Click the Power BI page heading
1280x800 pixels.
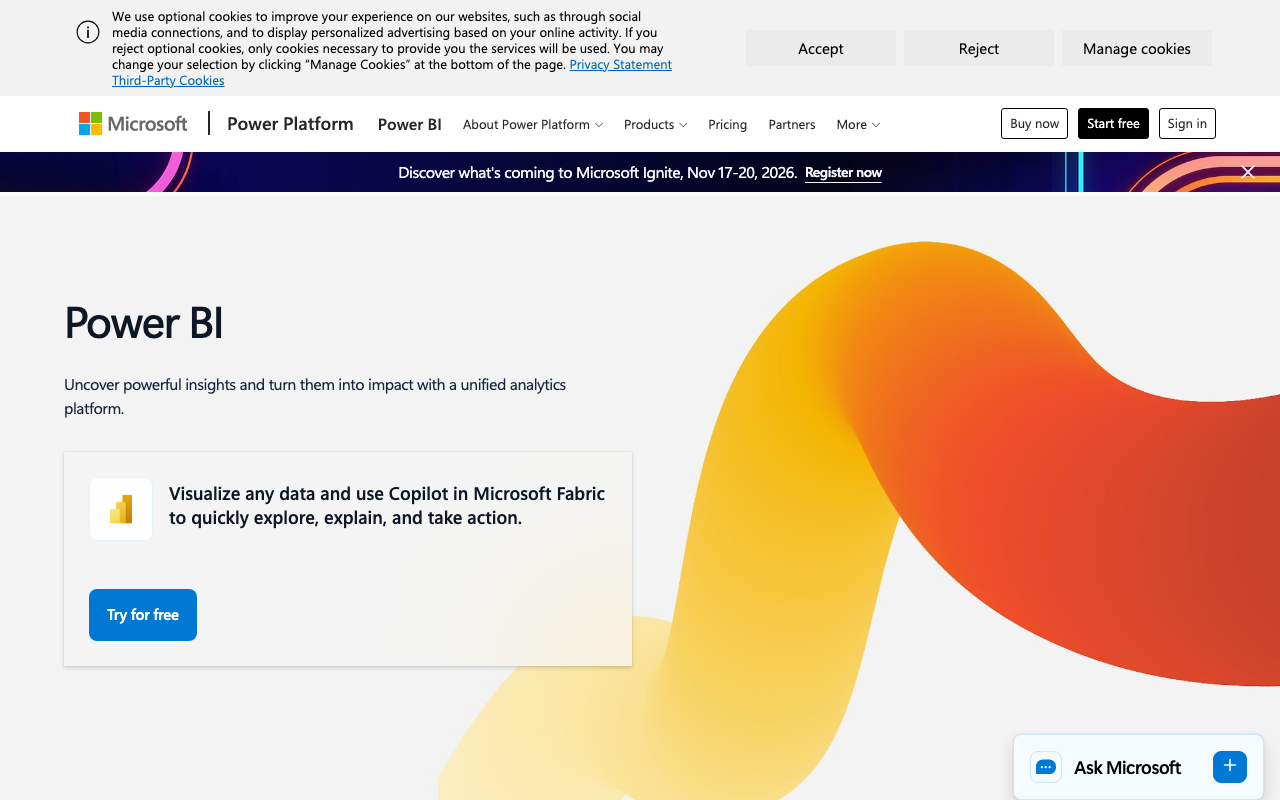144,323
